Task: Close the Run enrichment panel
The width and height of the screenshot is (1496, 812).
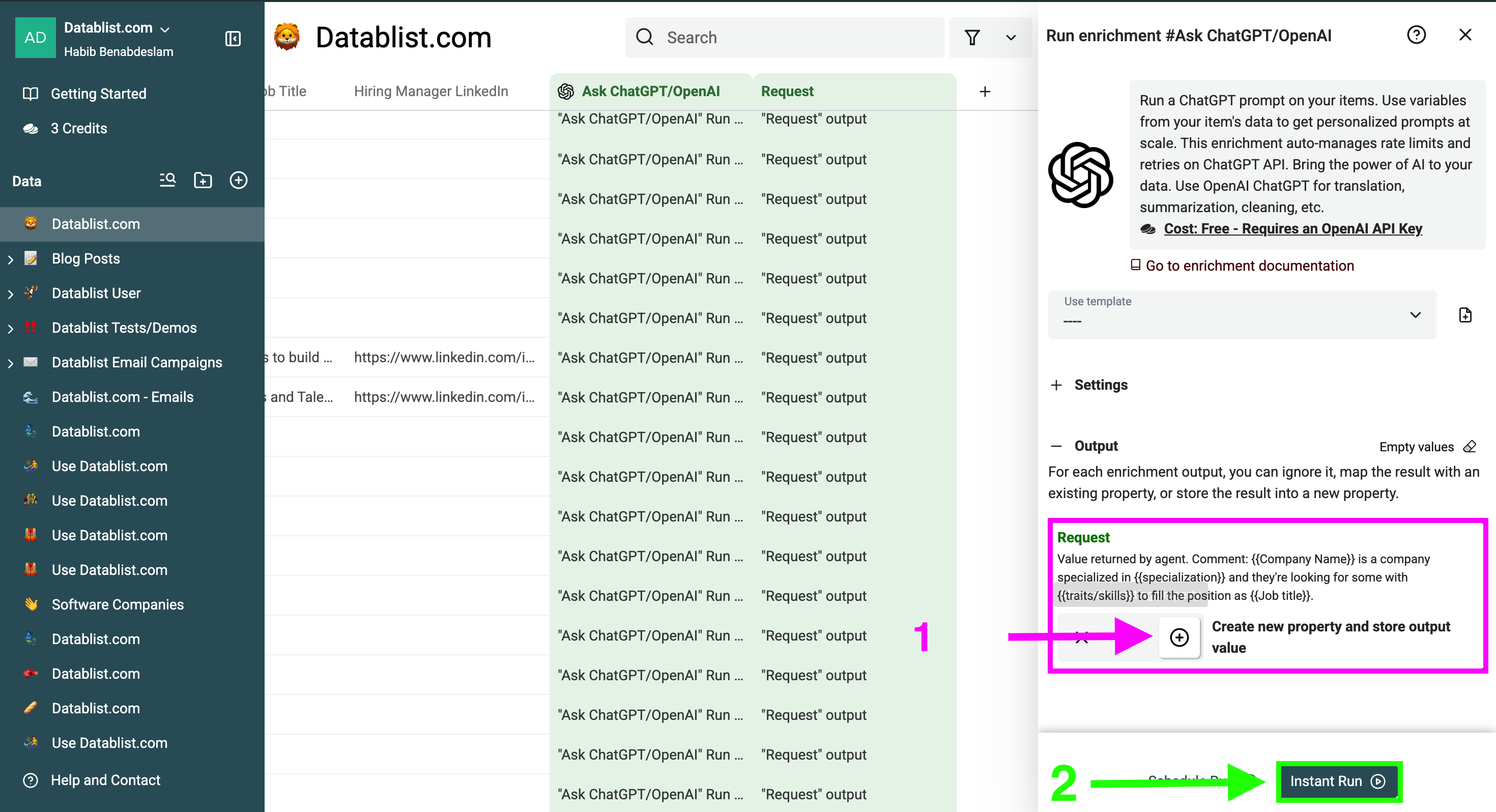Action: click(1465, 35)
